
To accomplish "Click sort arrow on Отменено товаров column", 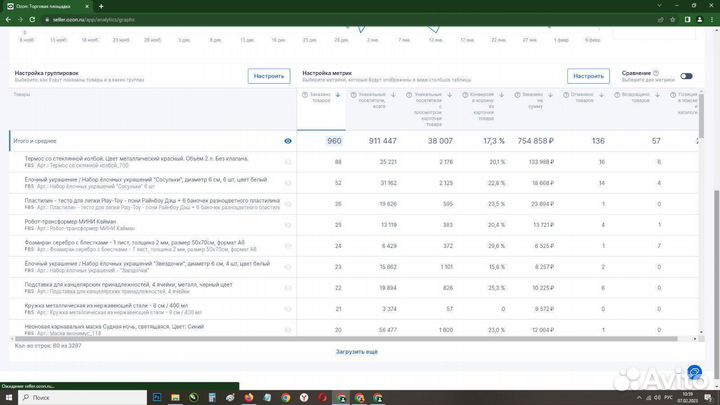I will point(601,95).
